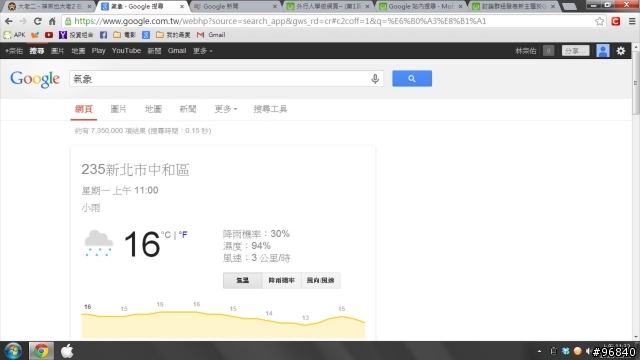Select the 降雨機率 precipitation chart button

click(x=282, y=280)
